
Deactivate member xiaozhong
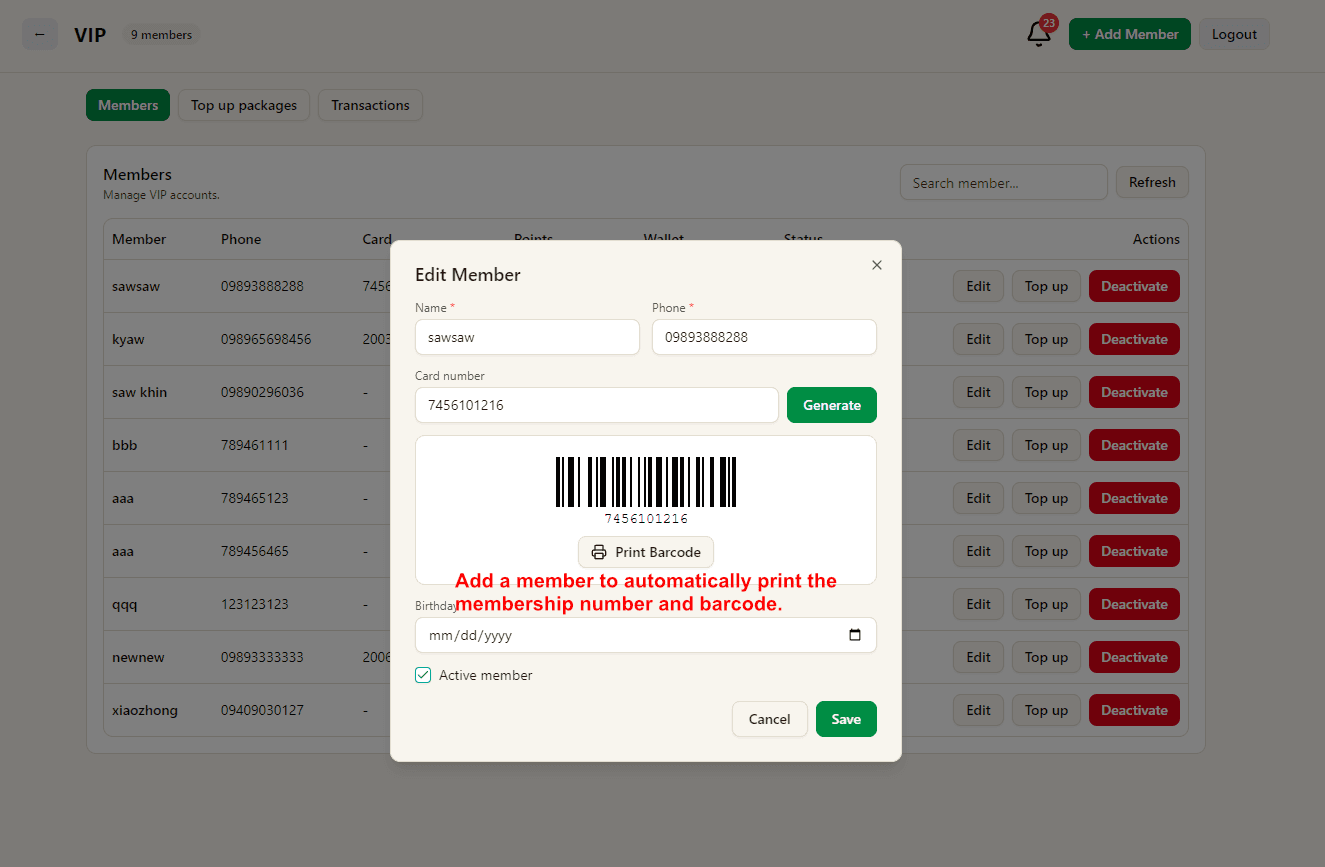pos(1134,710)
